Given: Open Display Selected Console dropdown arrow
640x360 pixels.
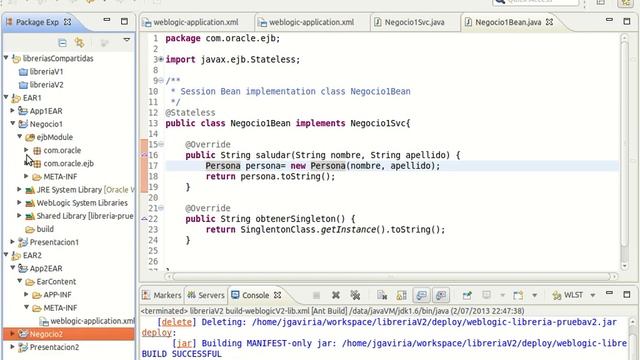Looking at the screenshot, I should point(502,295).
